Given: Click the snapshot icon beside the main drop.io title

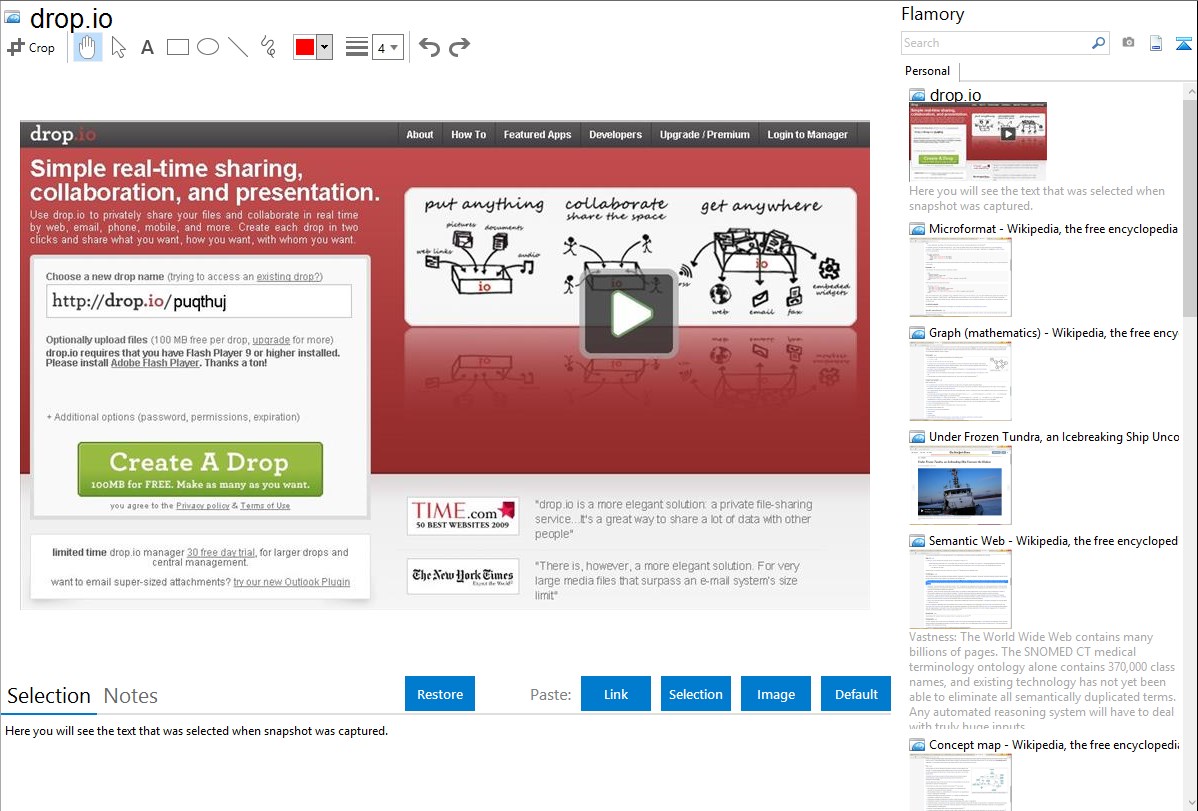Looking at the screenshot, I should point(12,17).
